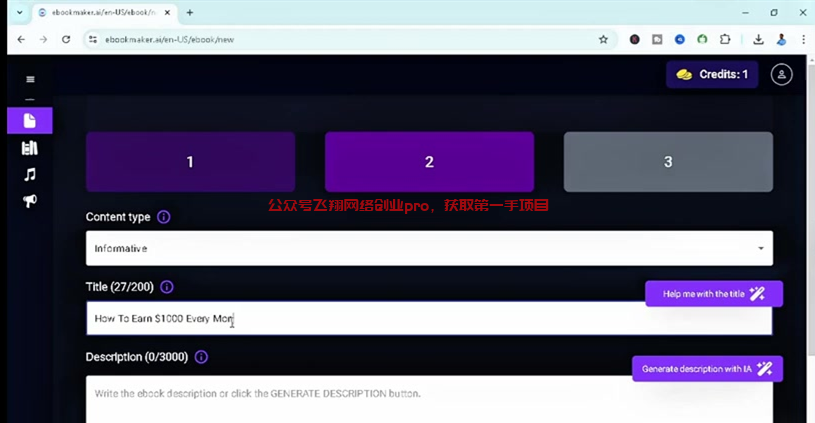Open the hamburger menu in the sidebar

click(30, 79)
